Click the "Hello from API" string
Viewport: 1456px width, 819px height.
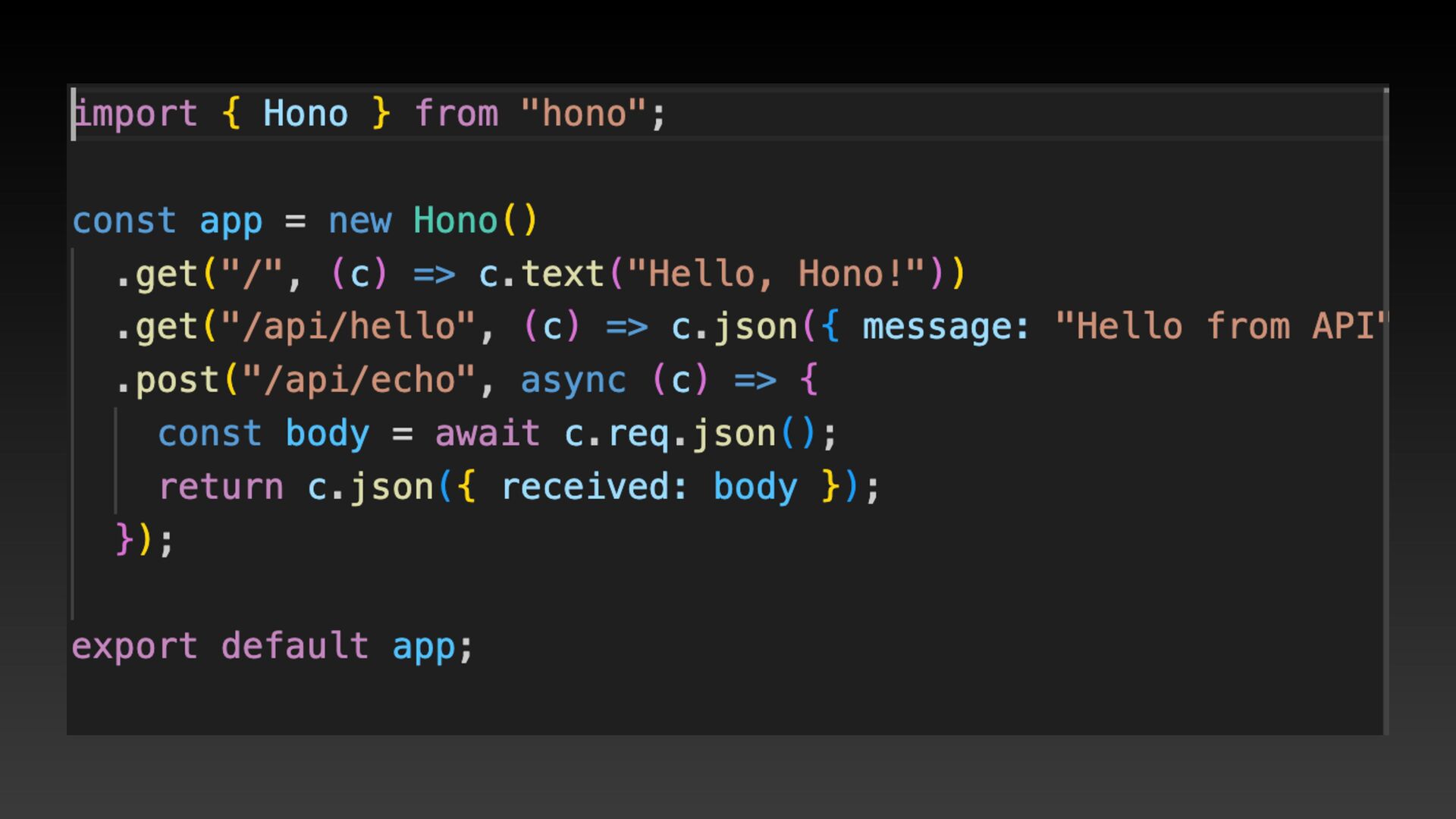click(1221, 328)
